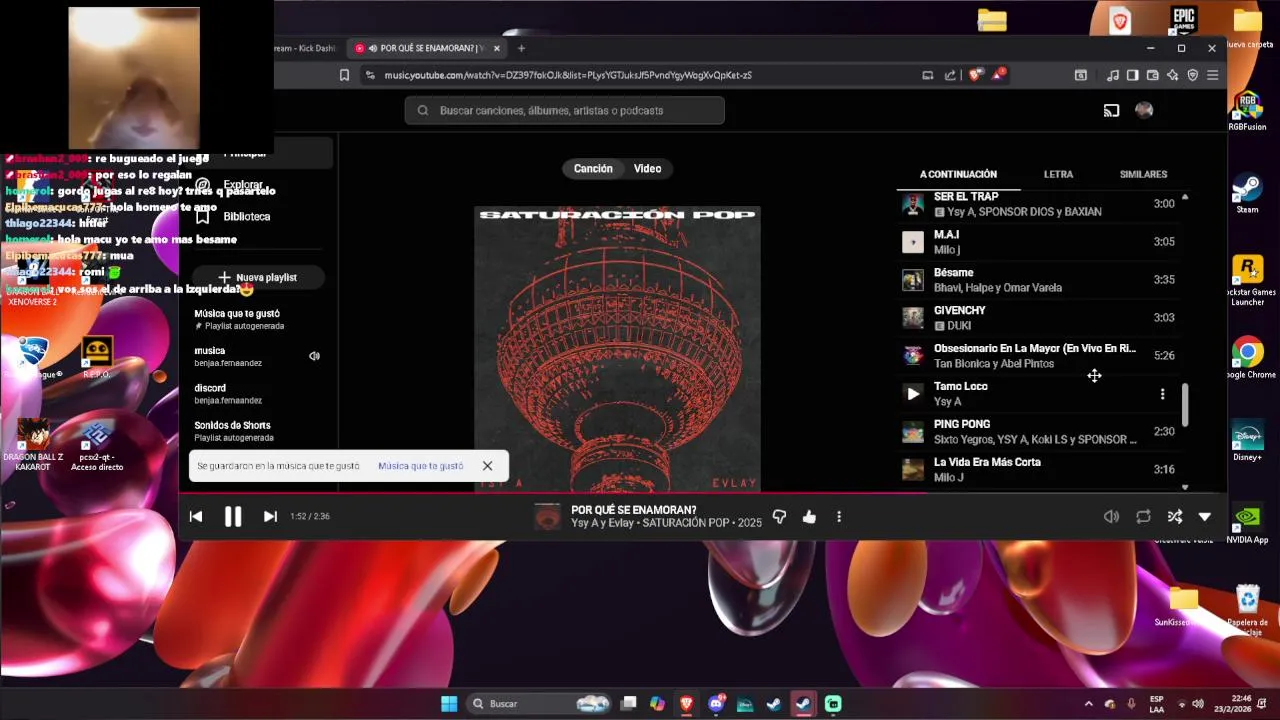Click the player volume speaker icon
This screenshot has width=1280, height=720.
tap(1111, 516)
